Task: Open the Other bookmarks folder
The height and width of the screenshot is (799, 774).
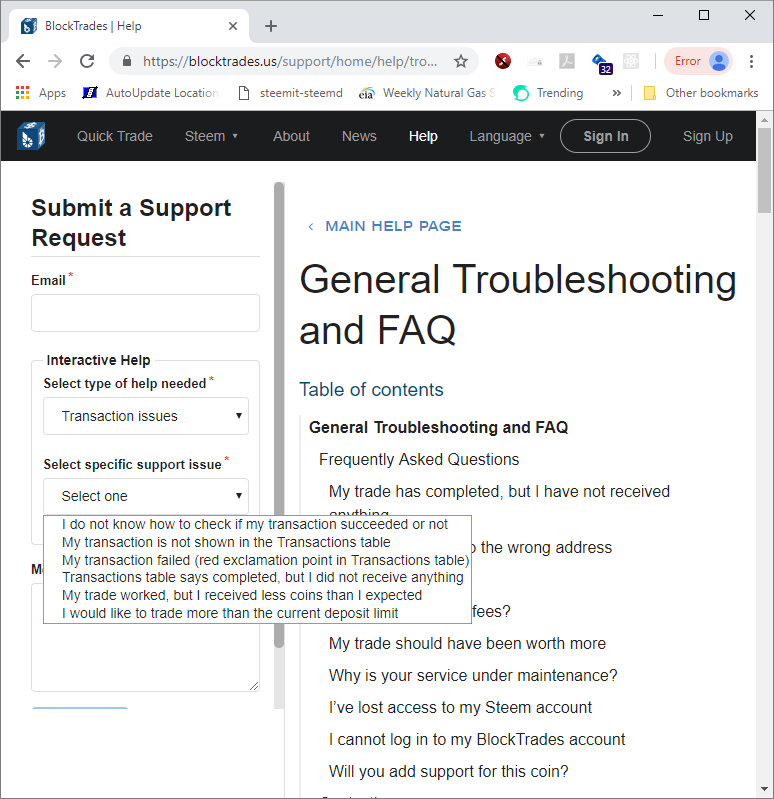Action: [701, 93]
